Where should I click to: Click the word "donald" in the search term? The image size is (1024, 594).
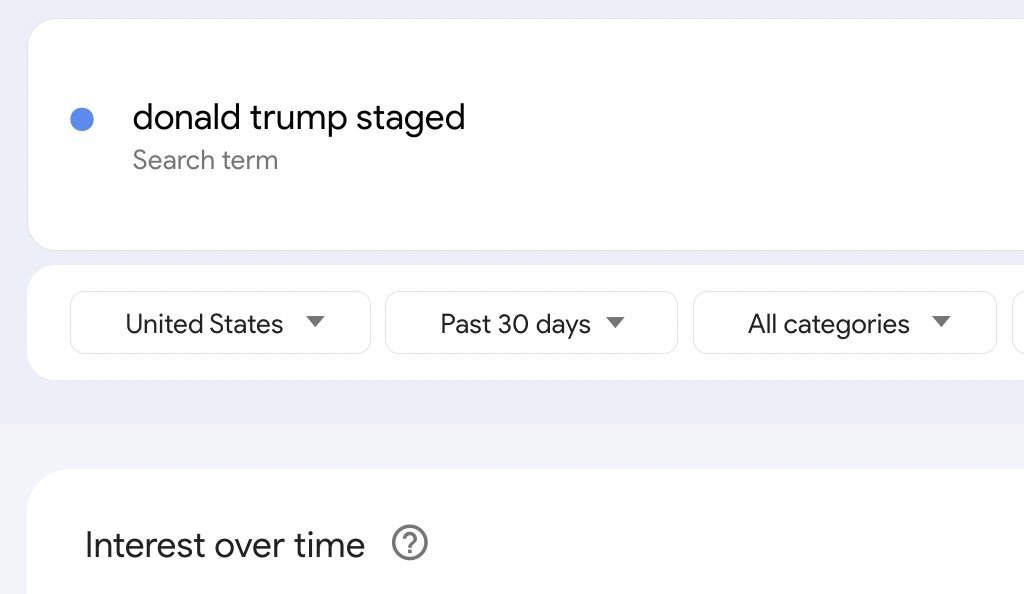(187, 118)
